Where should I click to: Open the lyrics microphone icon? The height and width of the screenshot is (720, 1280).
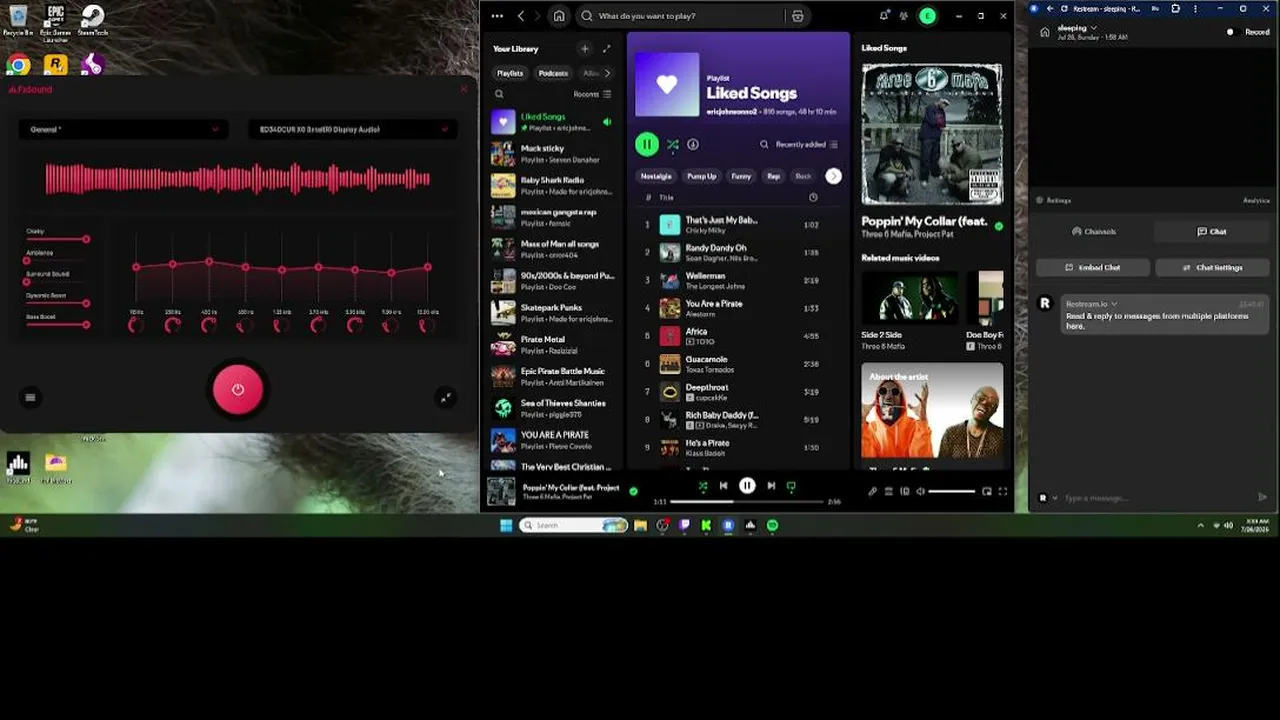point(872,491)
